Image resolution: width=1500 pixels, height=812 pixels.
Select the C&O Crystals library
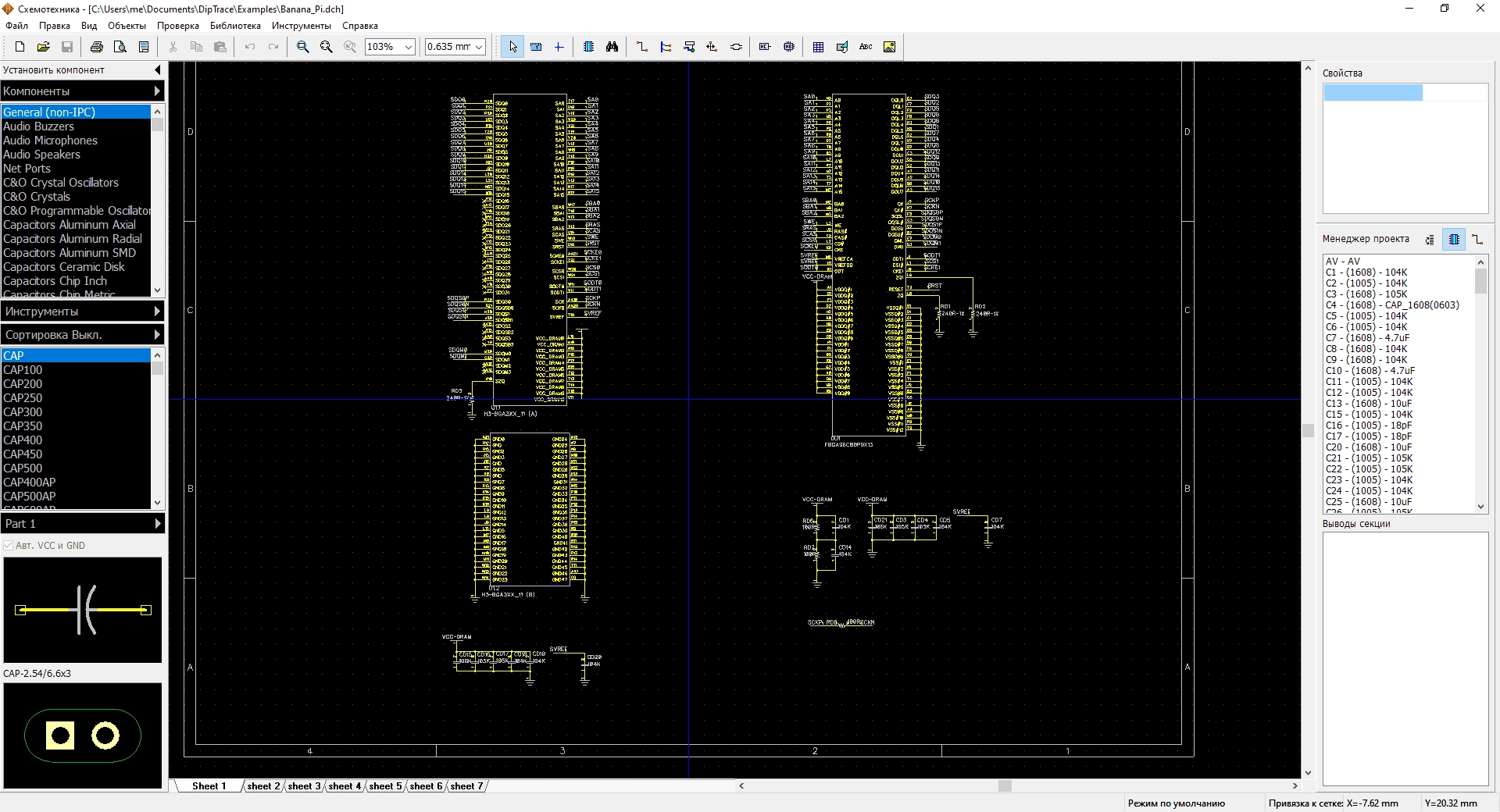(76, 197)
